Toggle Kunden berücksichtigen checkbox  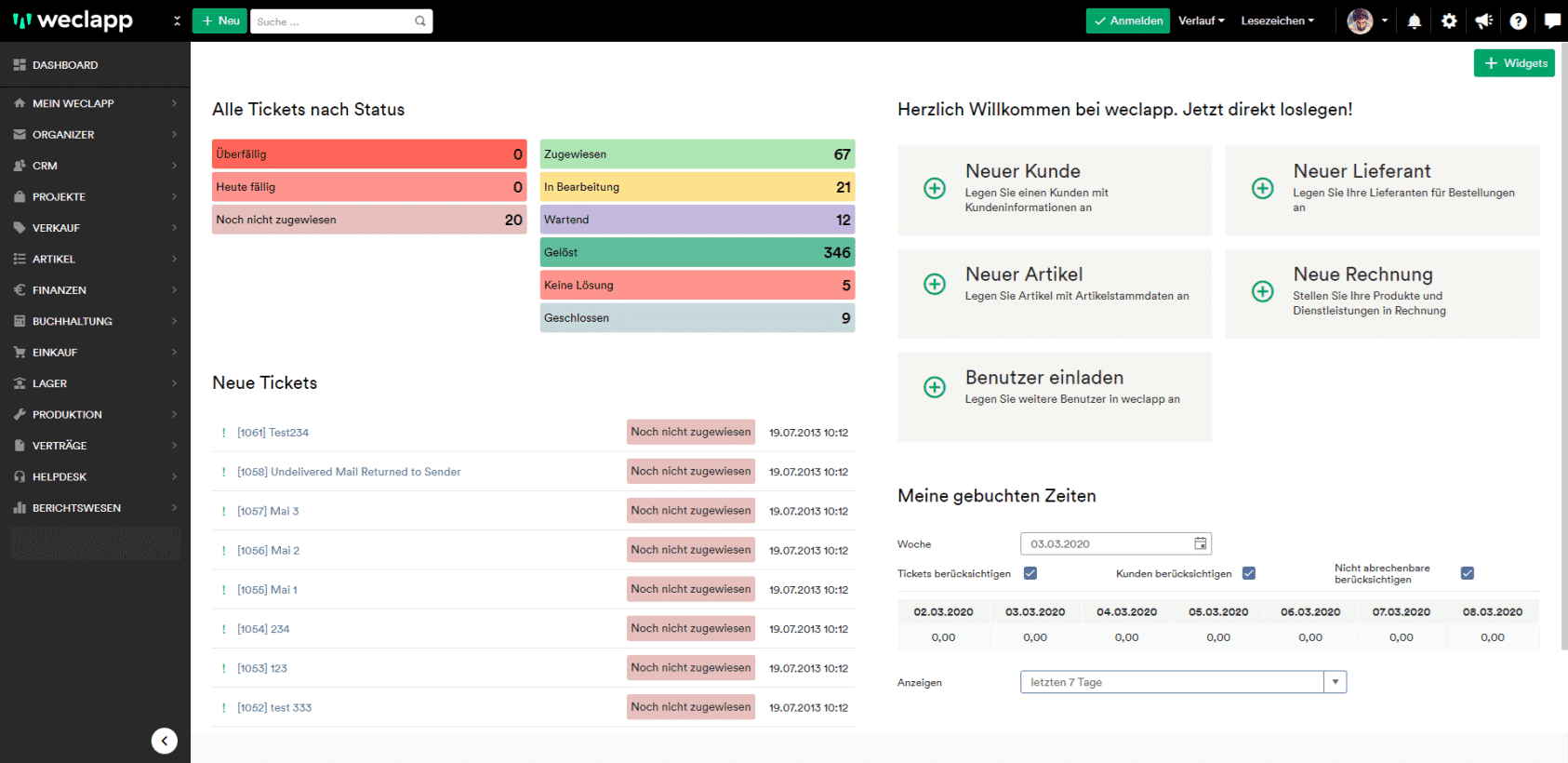click(x=1249, y=573)
